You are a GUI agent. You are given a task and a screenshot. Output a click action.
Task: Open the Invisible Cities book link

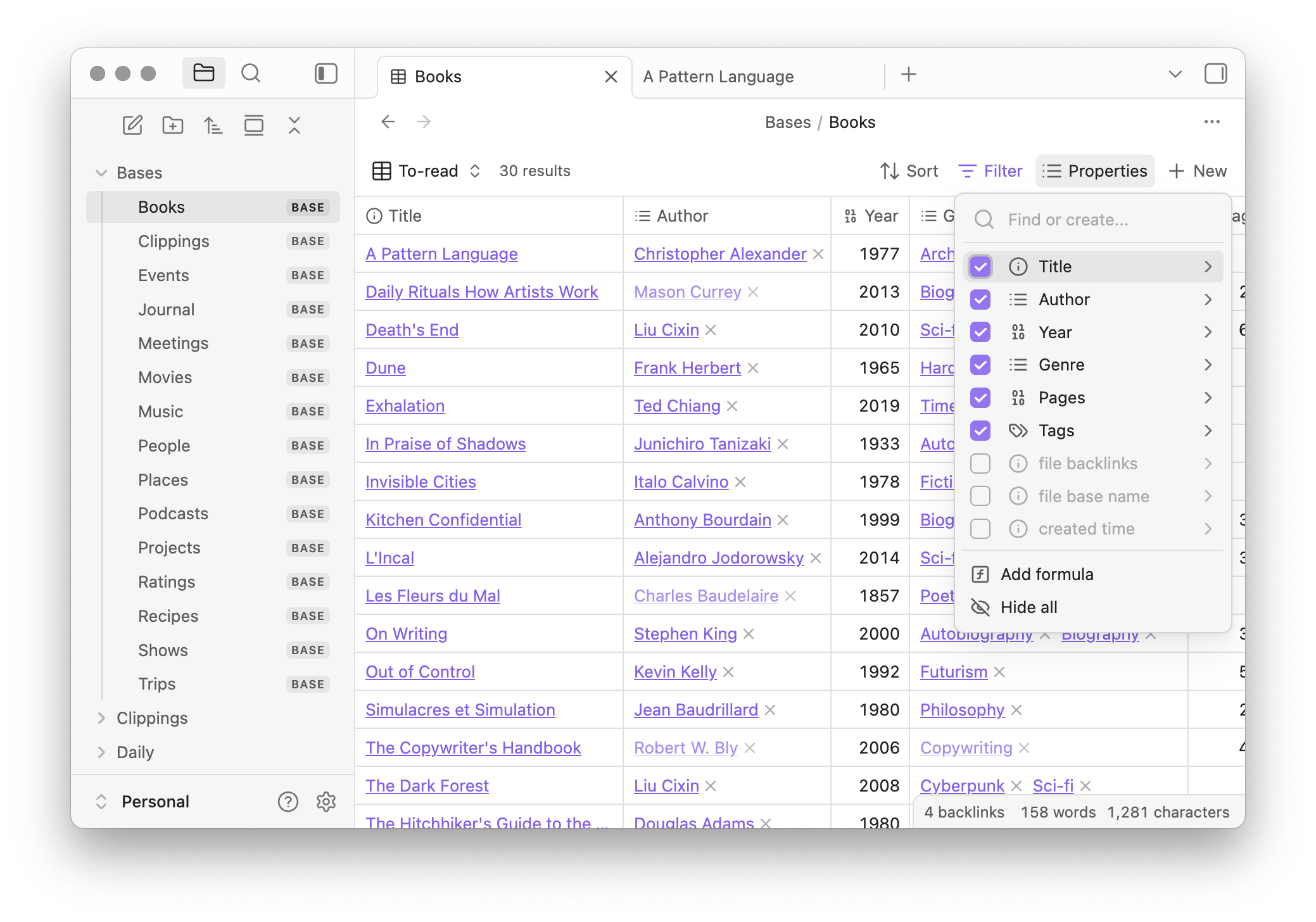pos(421,482)
